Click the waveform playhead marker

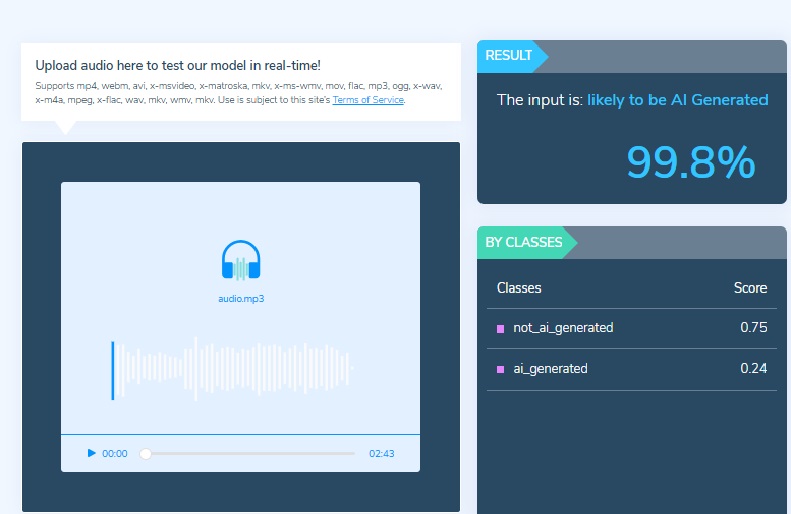(x=112, y=370)
